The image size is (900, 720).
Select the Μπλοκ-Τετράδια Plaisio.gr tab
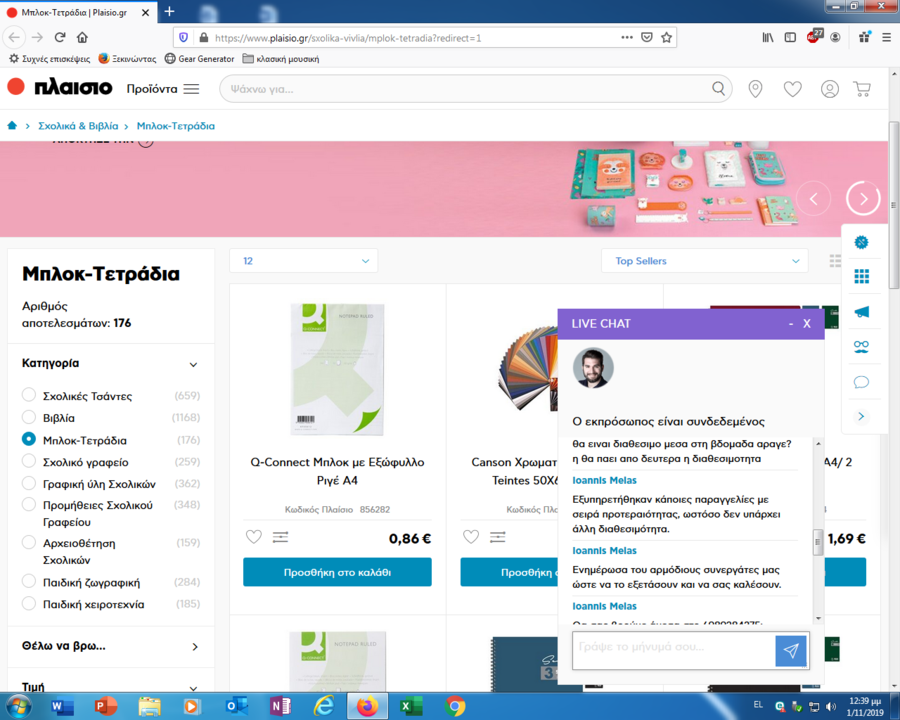(x=73, y=12)
